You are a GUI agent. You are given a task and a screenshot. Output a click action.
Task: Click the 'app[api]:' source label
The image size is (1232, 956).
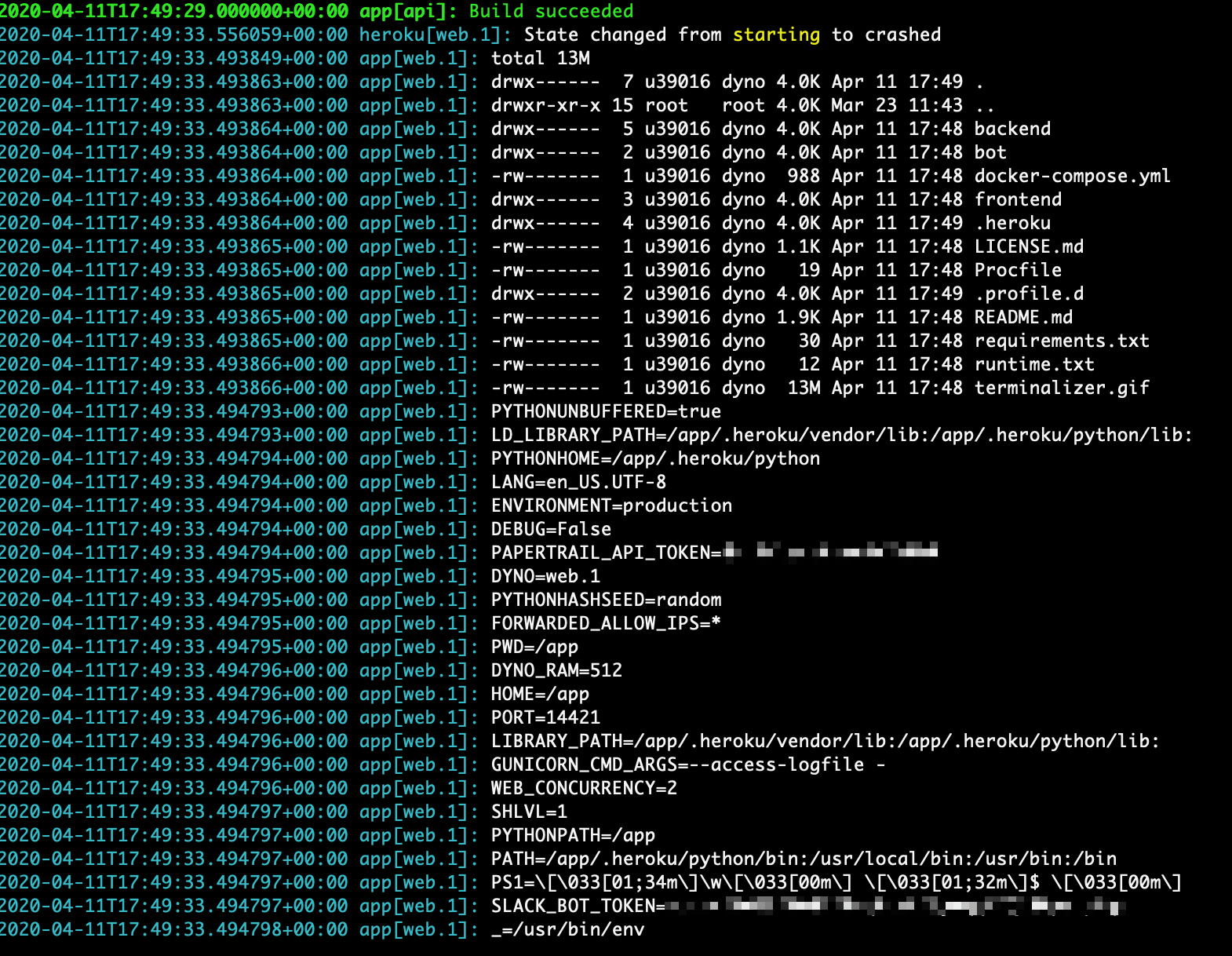(408, 11)
